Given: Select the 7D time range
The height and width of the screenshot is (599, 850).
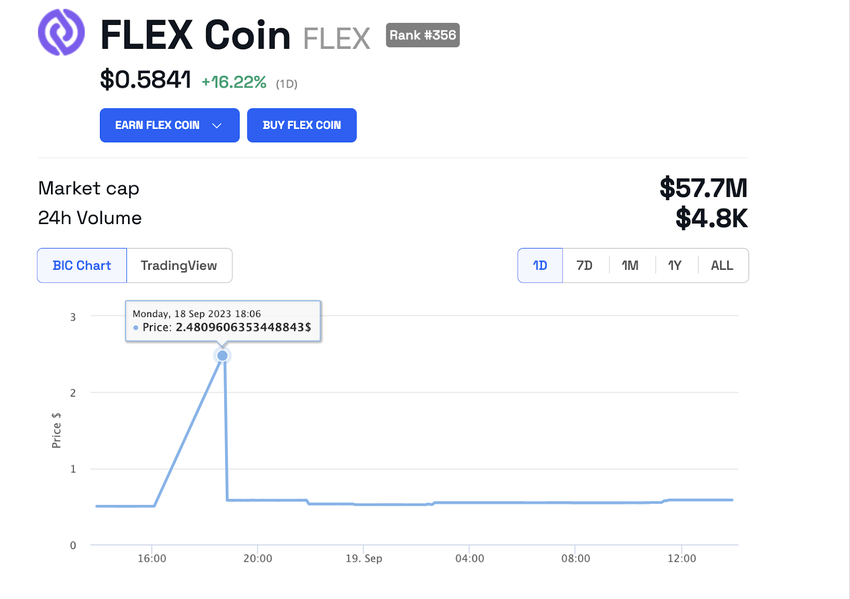Looking at the screenshot, I should 585,266.
